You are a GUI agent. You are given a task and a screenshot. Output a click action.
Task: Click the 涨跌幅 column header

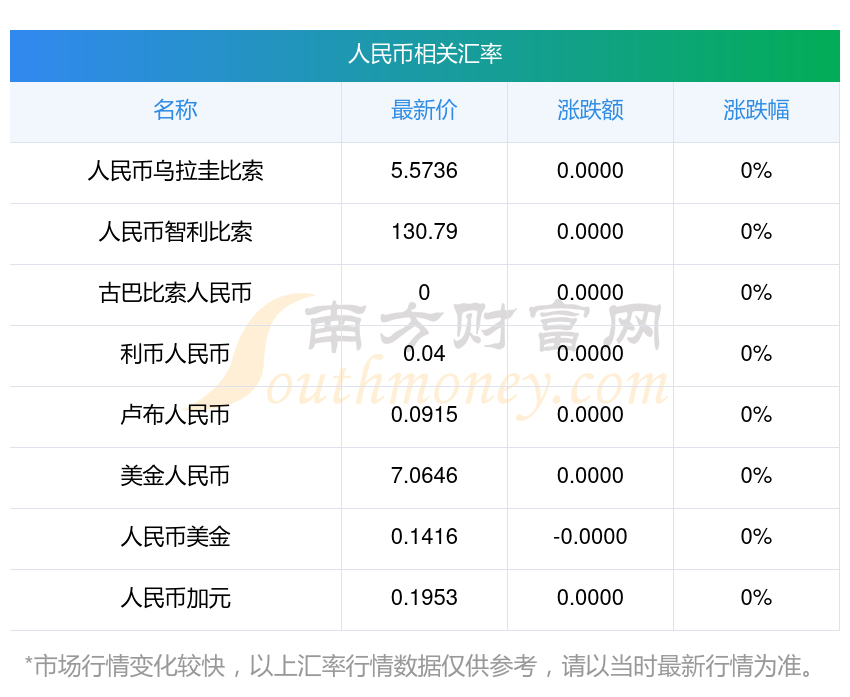pyautogui.click(x=756, y=110)
